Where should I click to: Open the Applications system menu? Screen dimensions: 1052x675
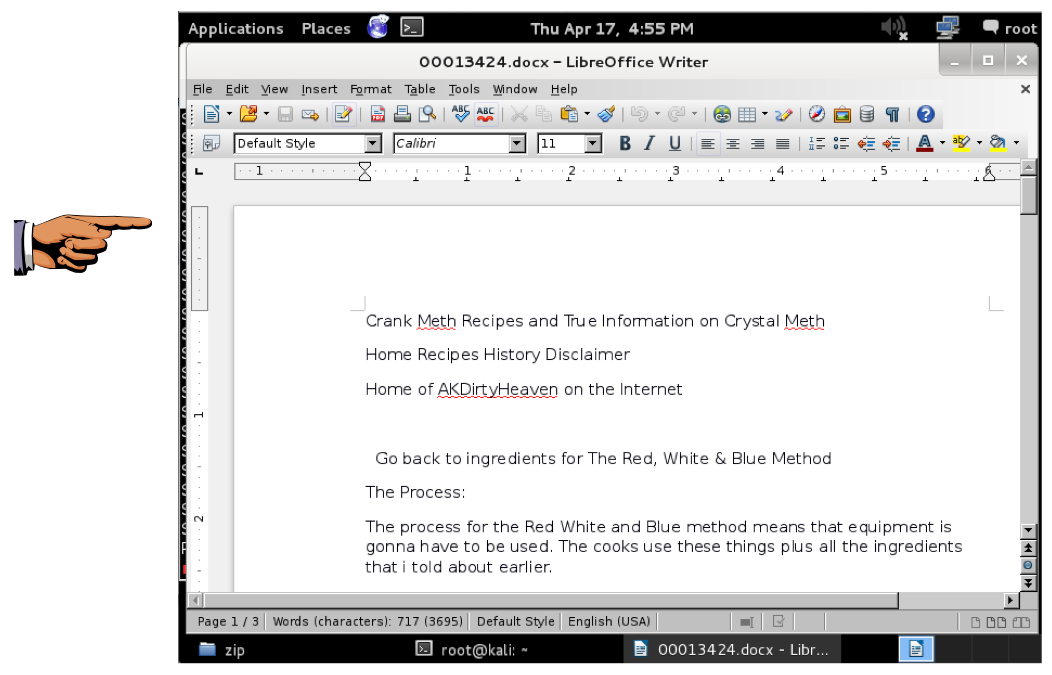point(235,29)
